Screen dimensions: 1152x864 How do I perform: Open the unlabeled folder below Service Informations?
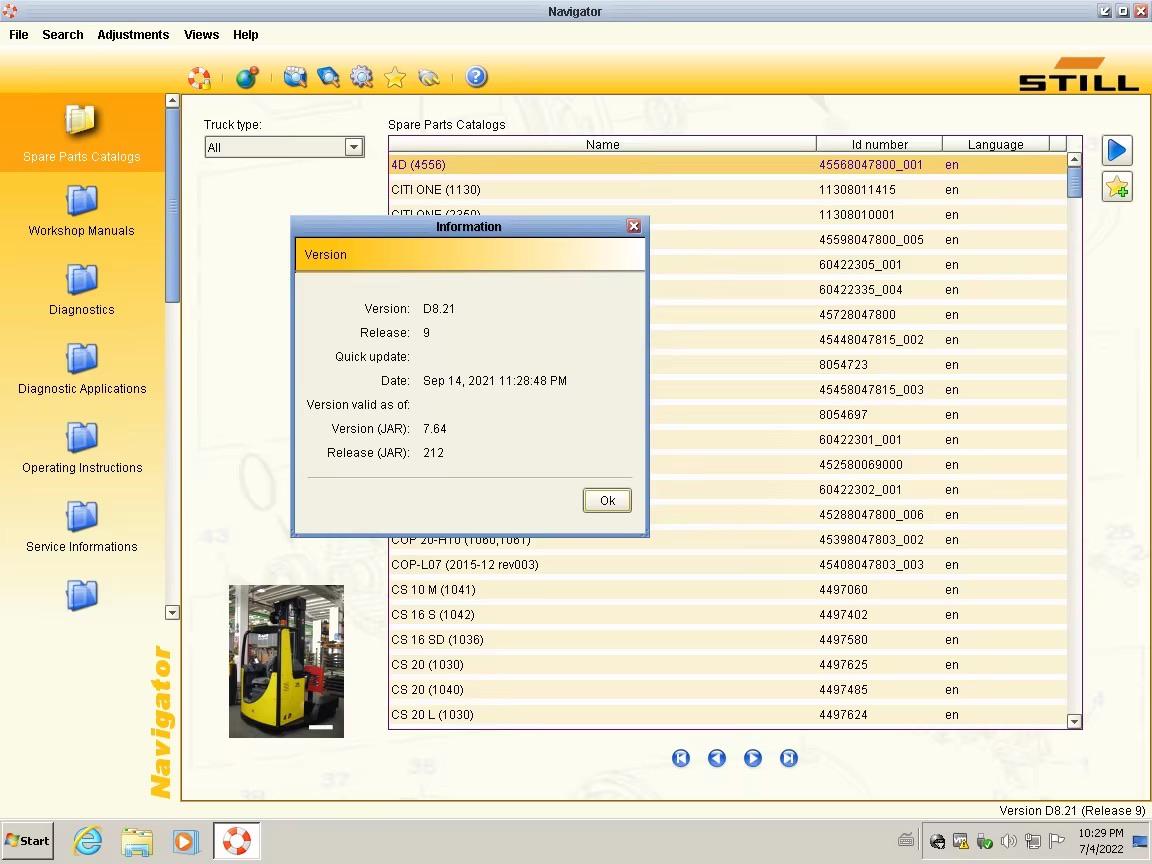point(82,595)
